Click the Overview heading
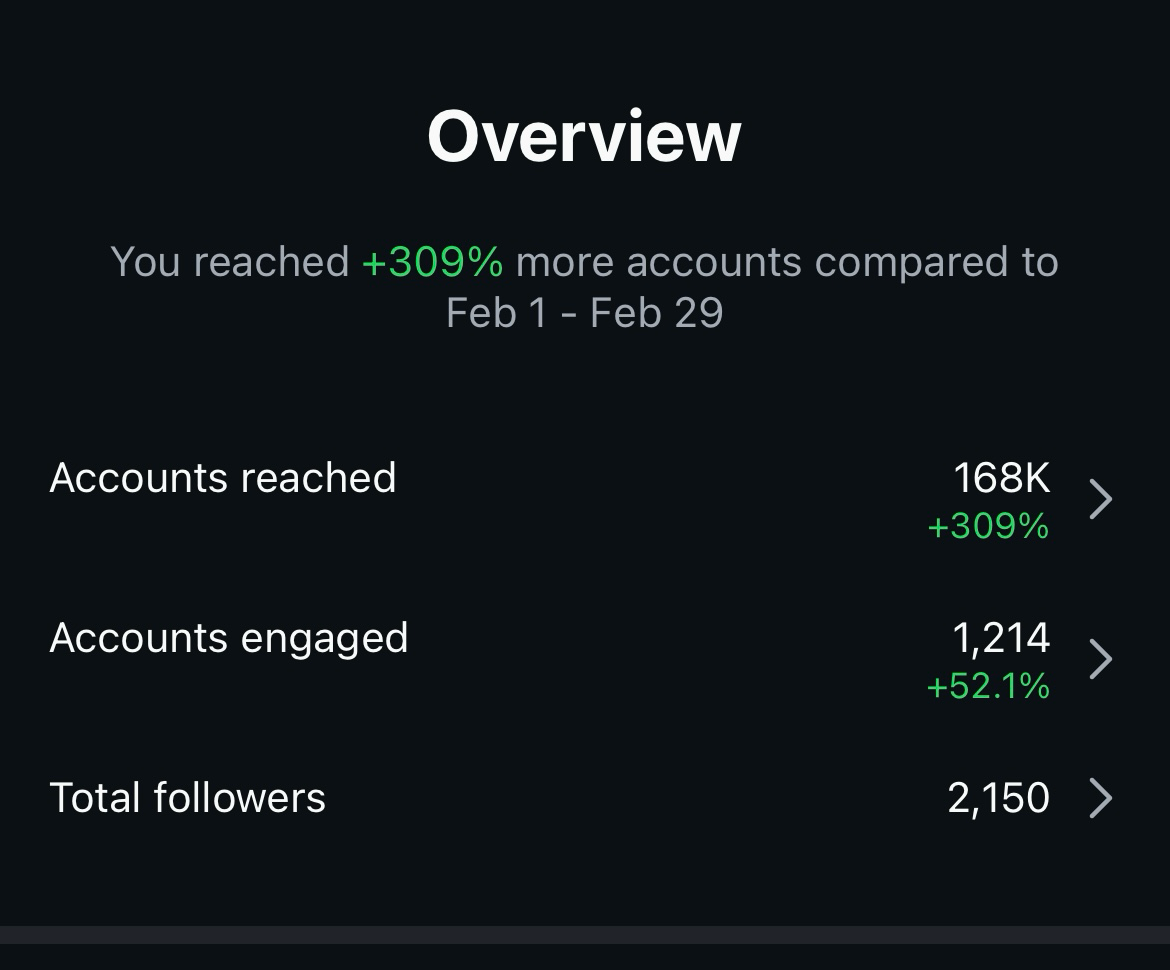This screenshot has height=970, width=1170. [584, 136]
